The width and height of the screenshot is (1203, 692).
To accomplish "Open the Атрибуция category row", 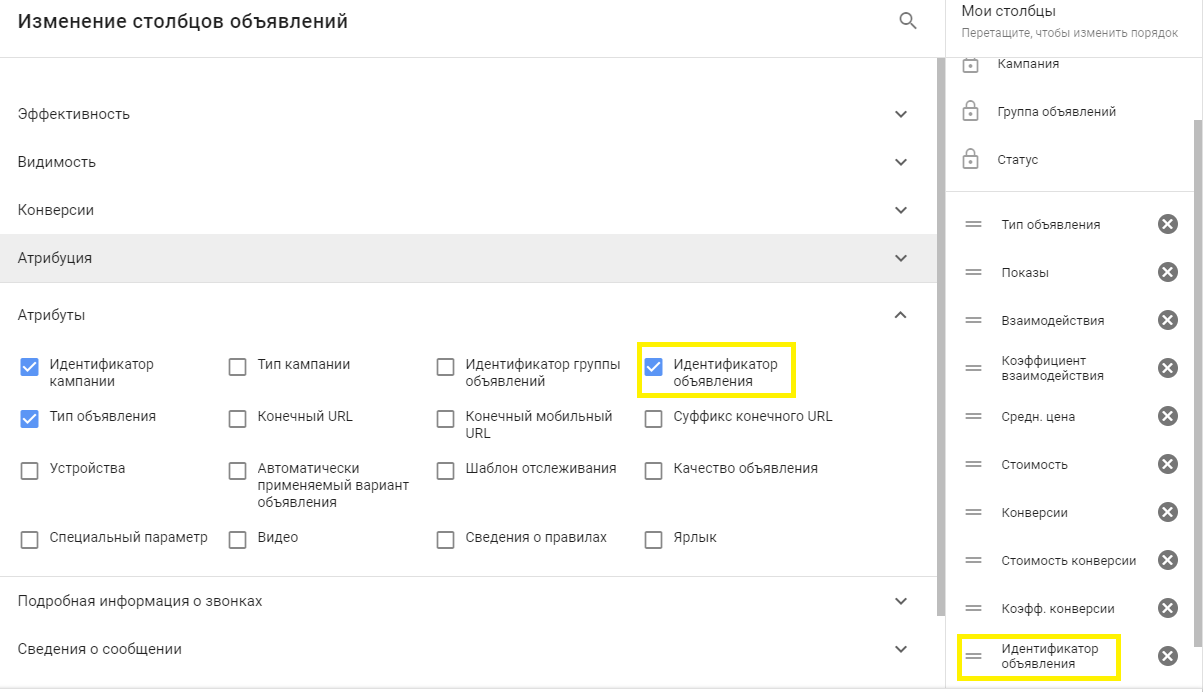I will (55, 258).
